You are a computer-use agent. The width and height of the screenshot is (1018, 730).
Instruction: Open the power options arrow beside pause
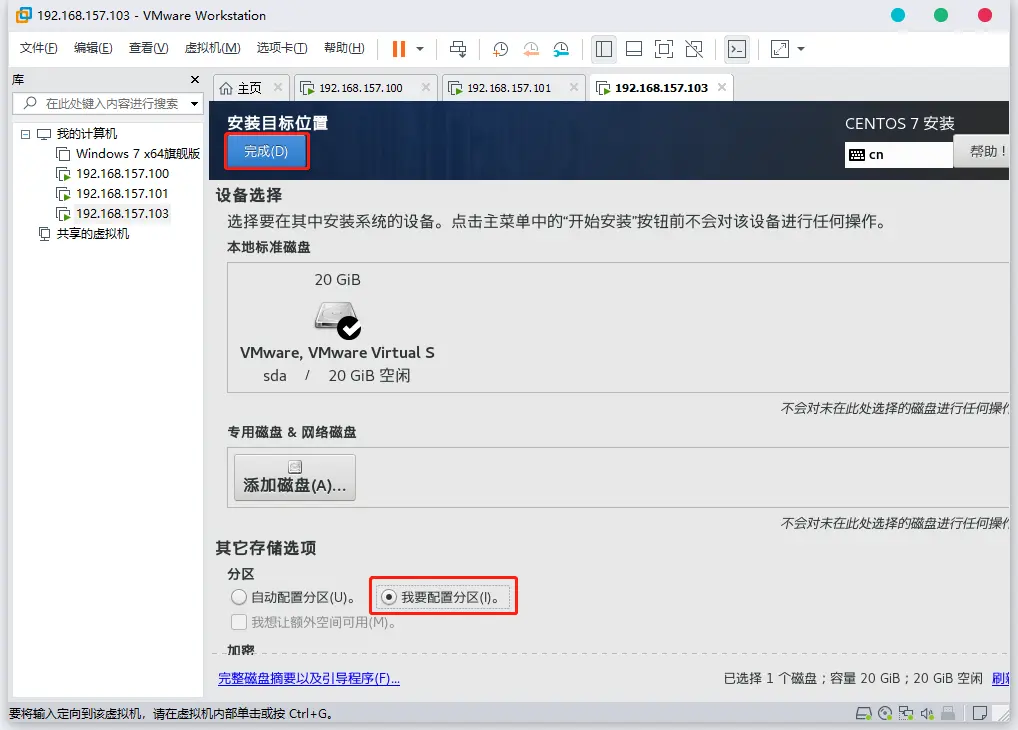[420, 49]
